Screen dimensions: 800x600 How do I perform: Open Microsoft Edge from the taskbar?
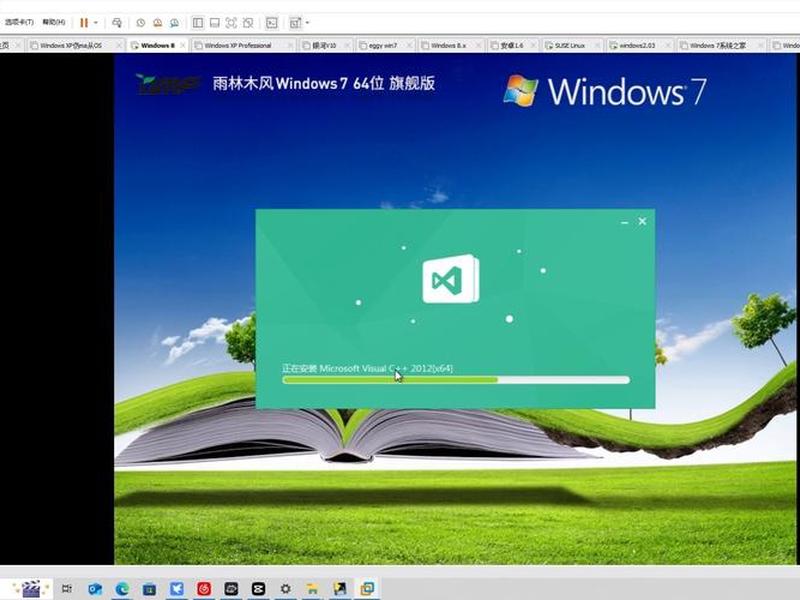click(122, 589)
